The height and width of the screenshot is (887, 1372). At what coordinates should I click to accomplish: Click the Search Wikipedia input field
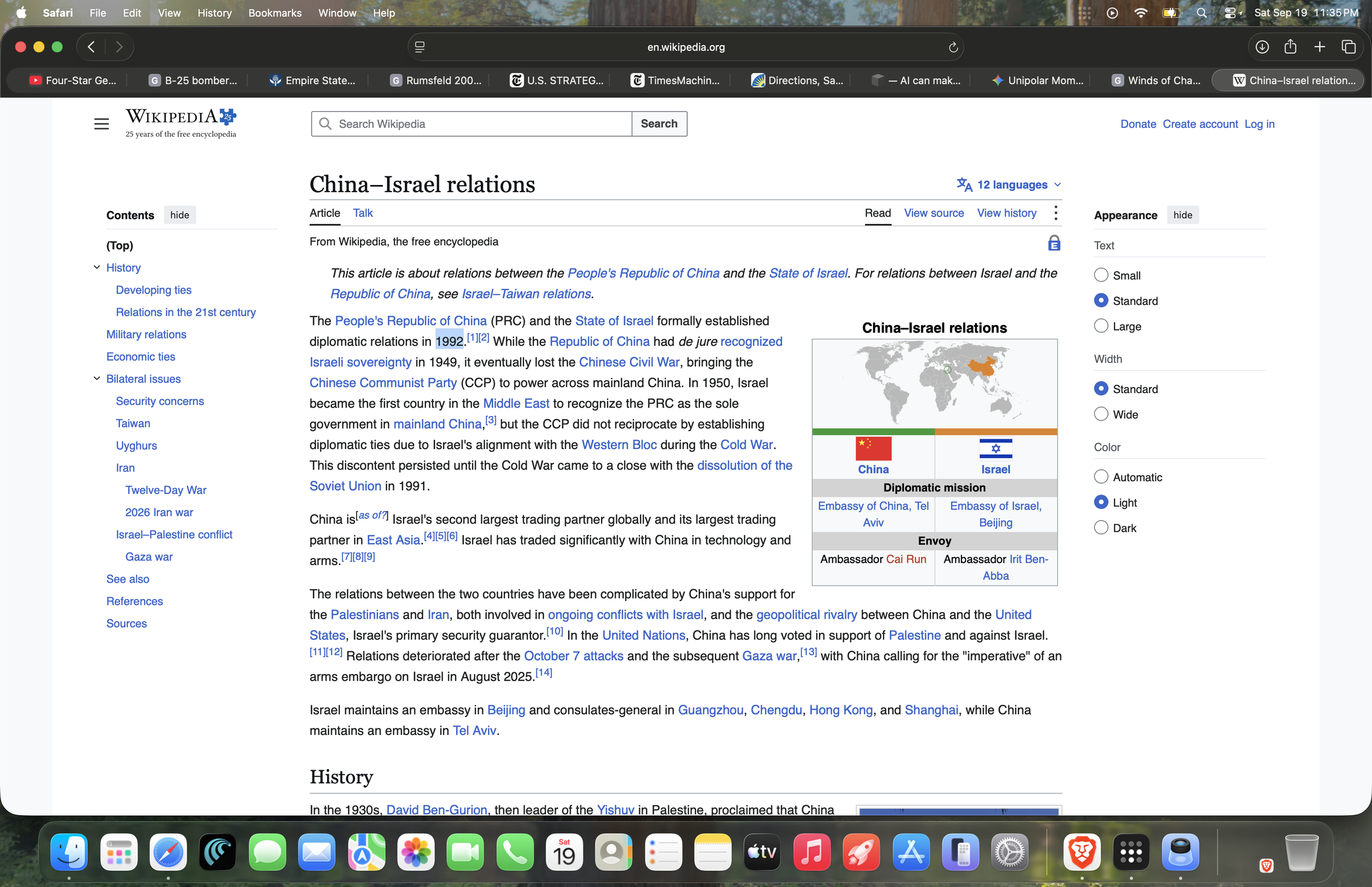(x=471, y=124)
